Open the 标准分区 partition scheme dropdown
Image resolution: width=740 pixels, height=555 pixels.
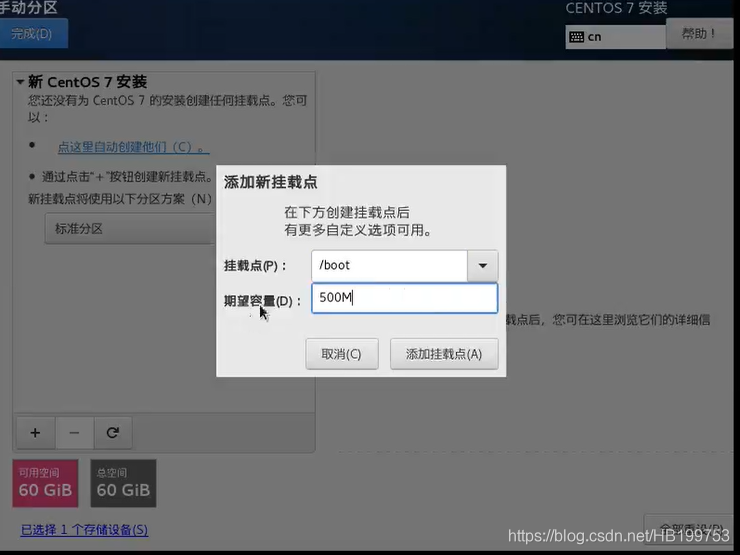[x=131, y=228]
